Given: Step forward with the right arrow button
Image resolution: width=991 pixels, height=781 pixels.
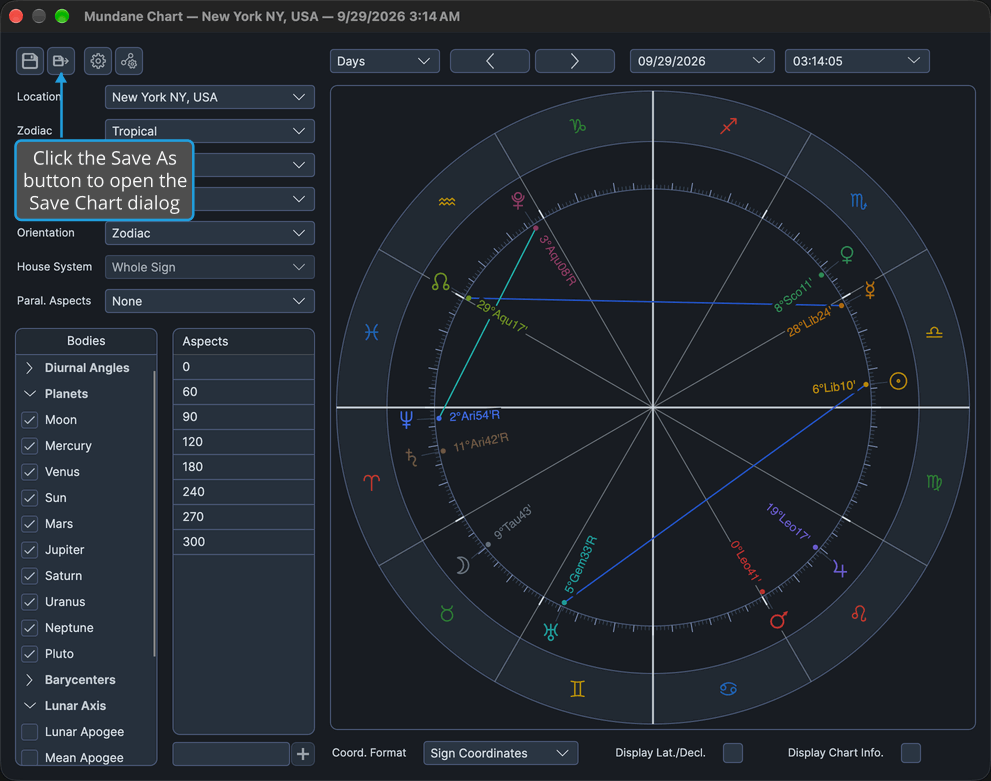Looking at the screenshot, I should (575, 61).
